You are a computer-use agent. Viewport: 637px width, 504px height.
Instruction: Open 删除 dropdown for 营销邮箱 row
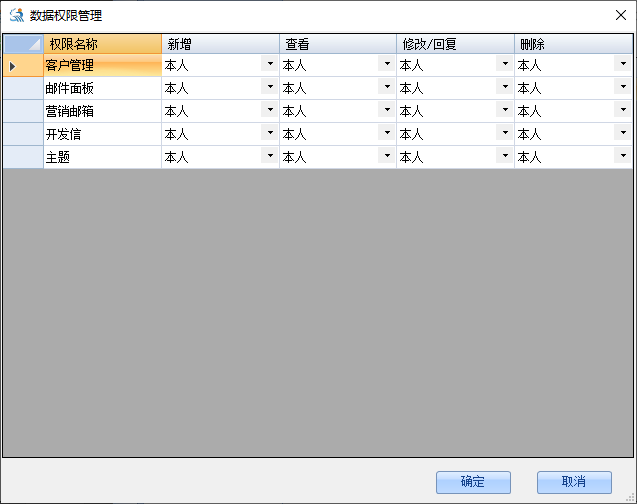pyautogui.click(x=623, y=110)
